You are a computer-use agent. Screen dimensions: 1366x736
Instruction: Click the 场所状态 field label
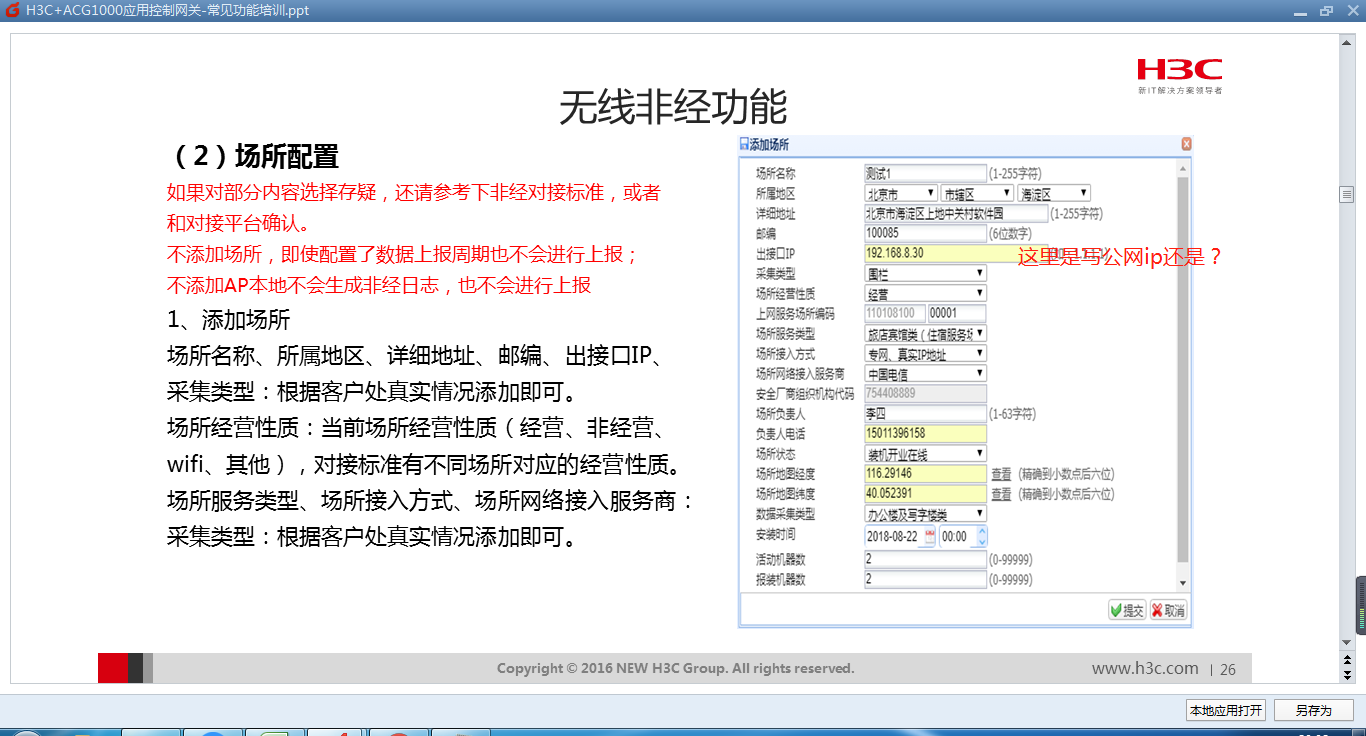775,454
